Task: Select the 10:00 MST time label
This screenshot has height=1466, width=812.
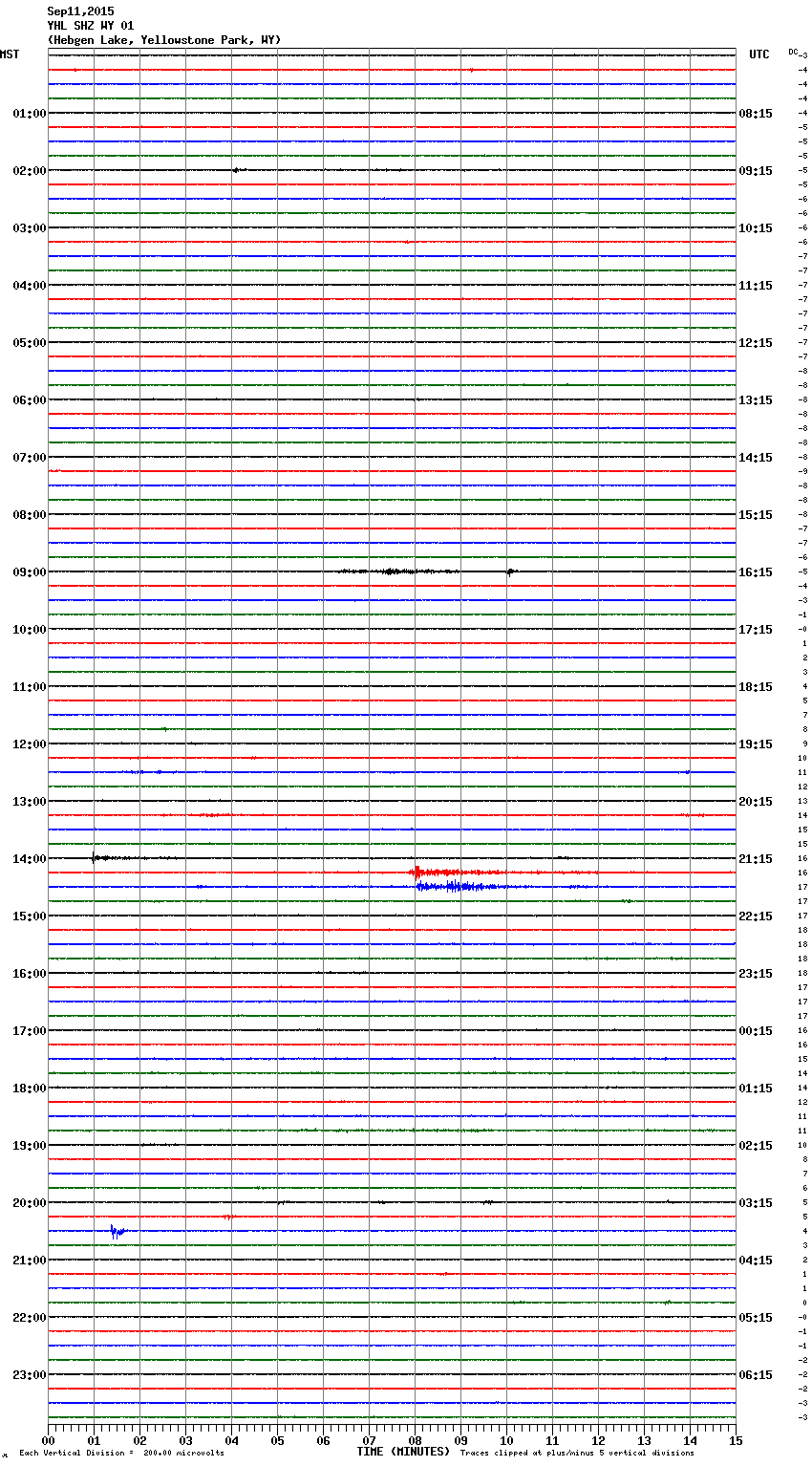Action: coord(30,630)
